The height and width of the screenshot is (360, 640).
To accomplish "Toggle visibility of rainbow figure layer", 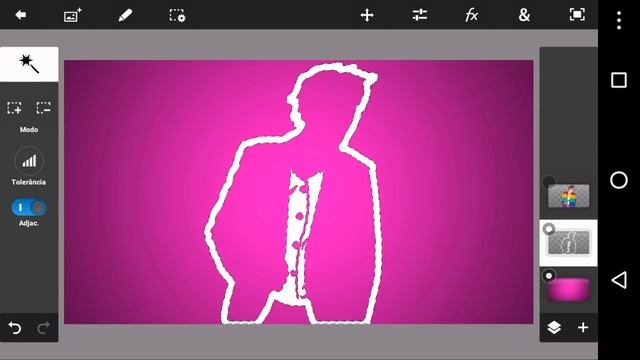I will 549,182.
